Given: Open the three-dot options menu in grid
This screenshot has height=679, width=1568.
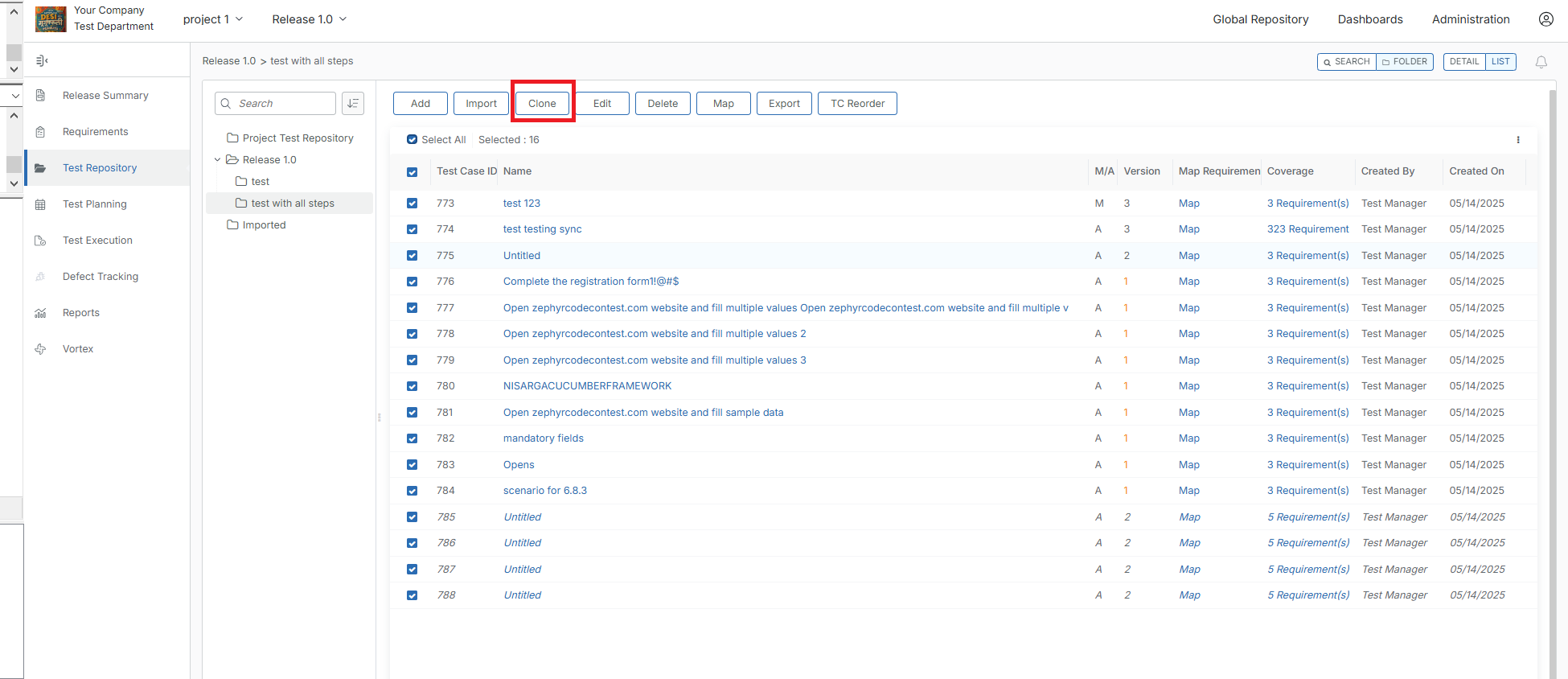Looking at the screenshot, I should point(1517,140).
